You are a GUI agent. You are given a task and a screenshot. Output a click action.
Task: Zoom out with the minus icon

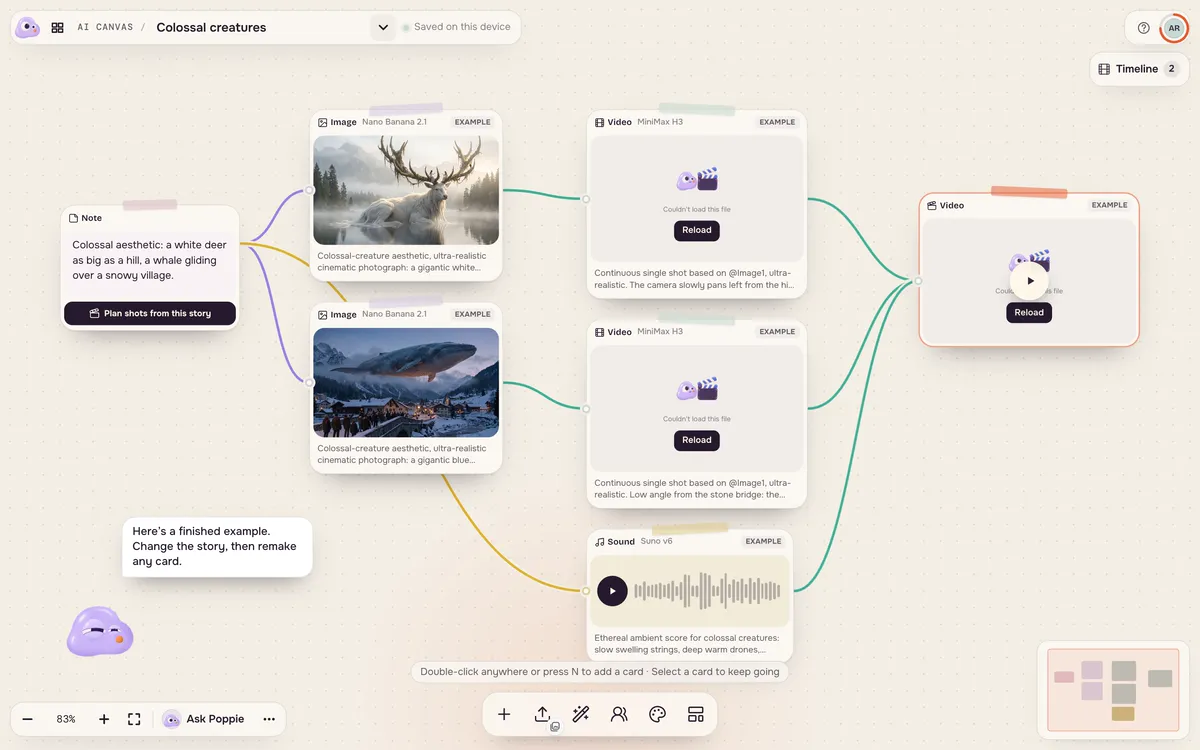[x=28, y=719]
